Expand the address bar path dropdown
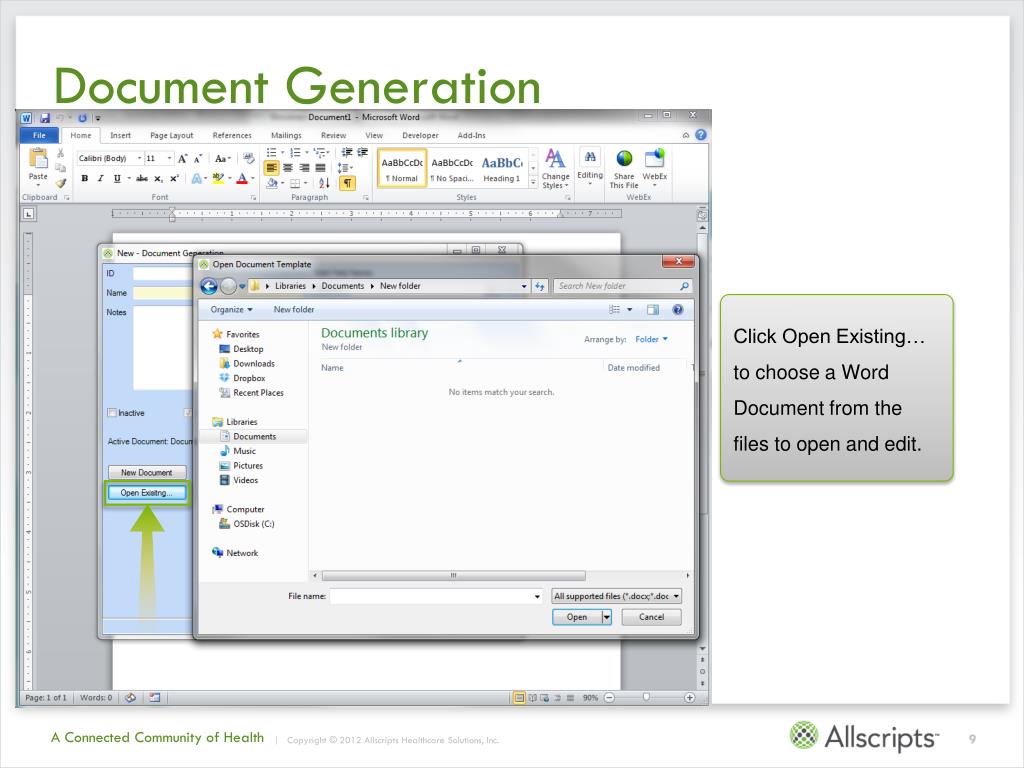The image size is (1024, 768). (524, 286)
